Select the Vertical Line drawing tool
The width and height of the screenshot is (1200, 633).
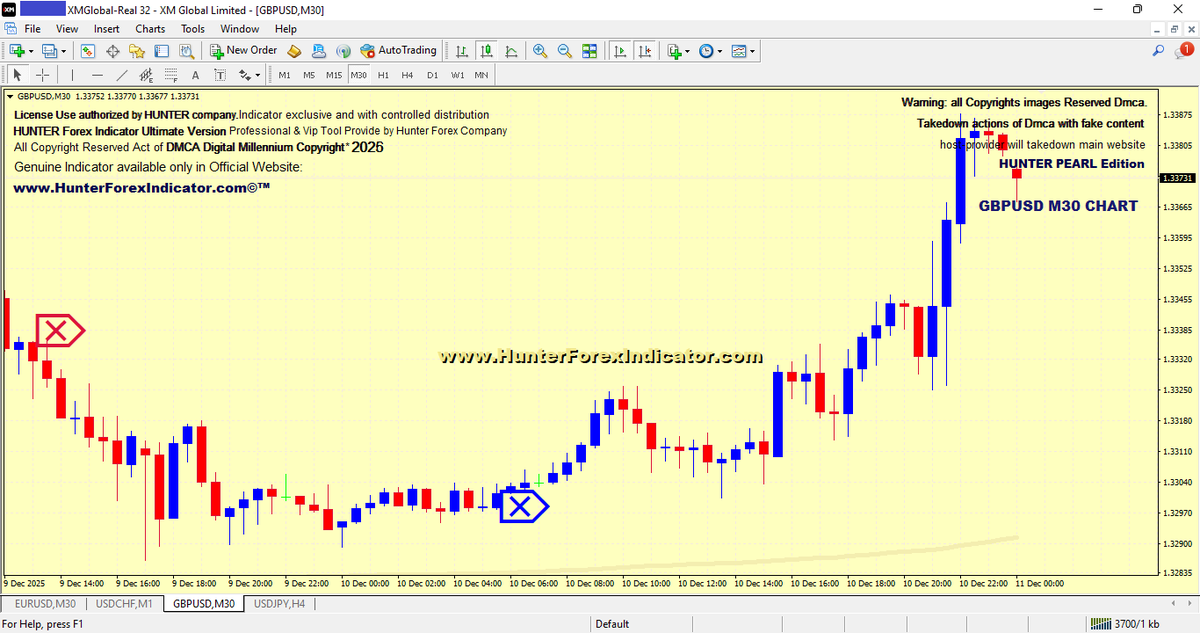pos(72,75)
